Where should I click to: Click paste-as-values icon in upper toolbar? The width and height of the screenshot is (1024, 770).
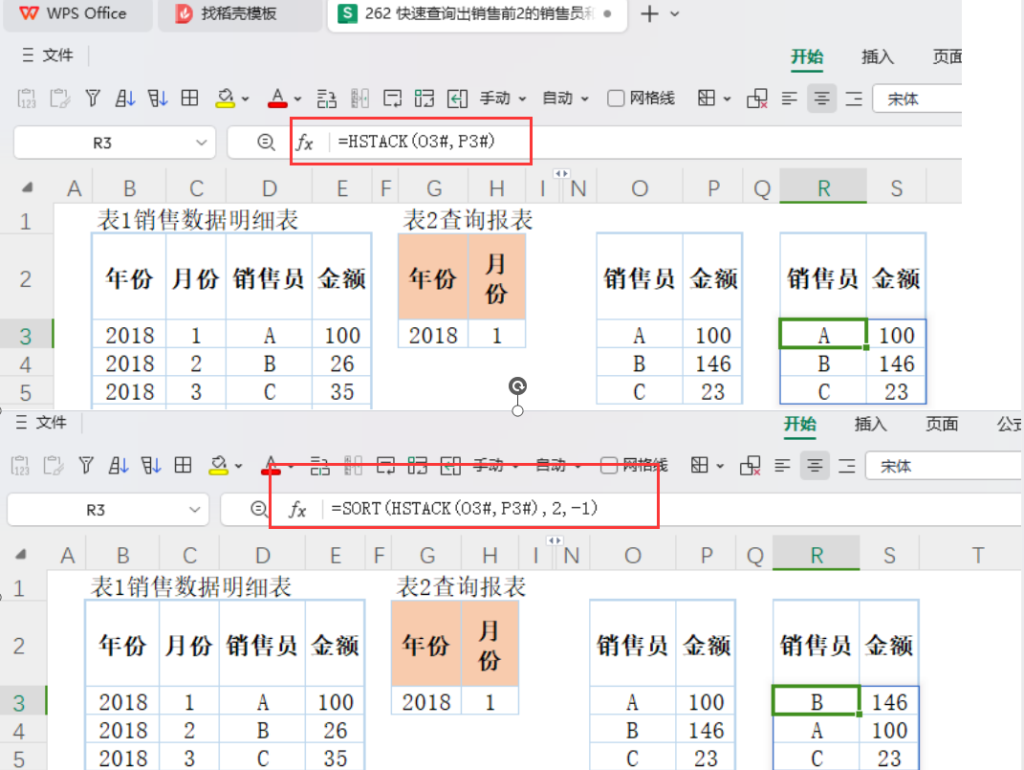(26, 99)
